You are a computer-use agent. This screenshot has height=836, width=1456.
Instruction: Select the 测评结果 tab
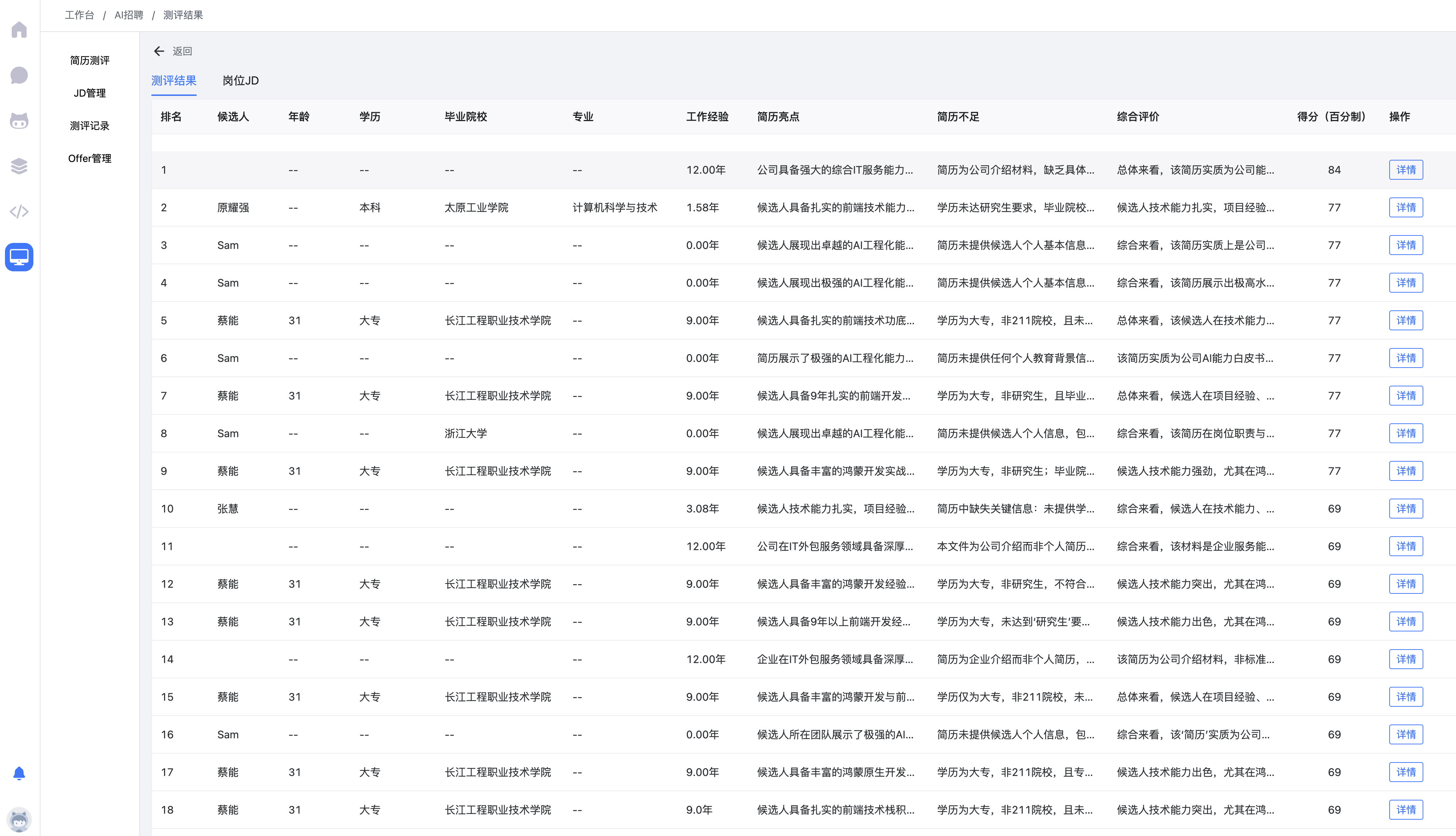pyautogui.click(x=173, y=80)
